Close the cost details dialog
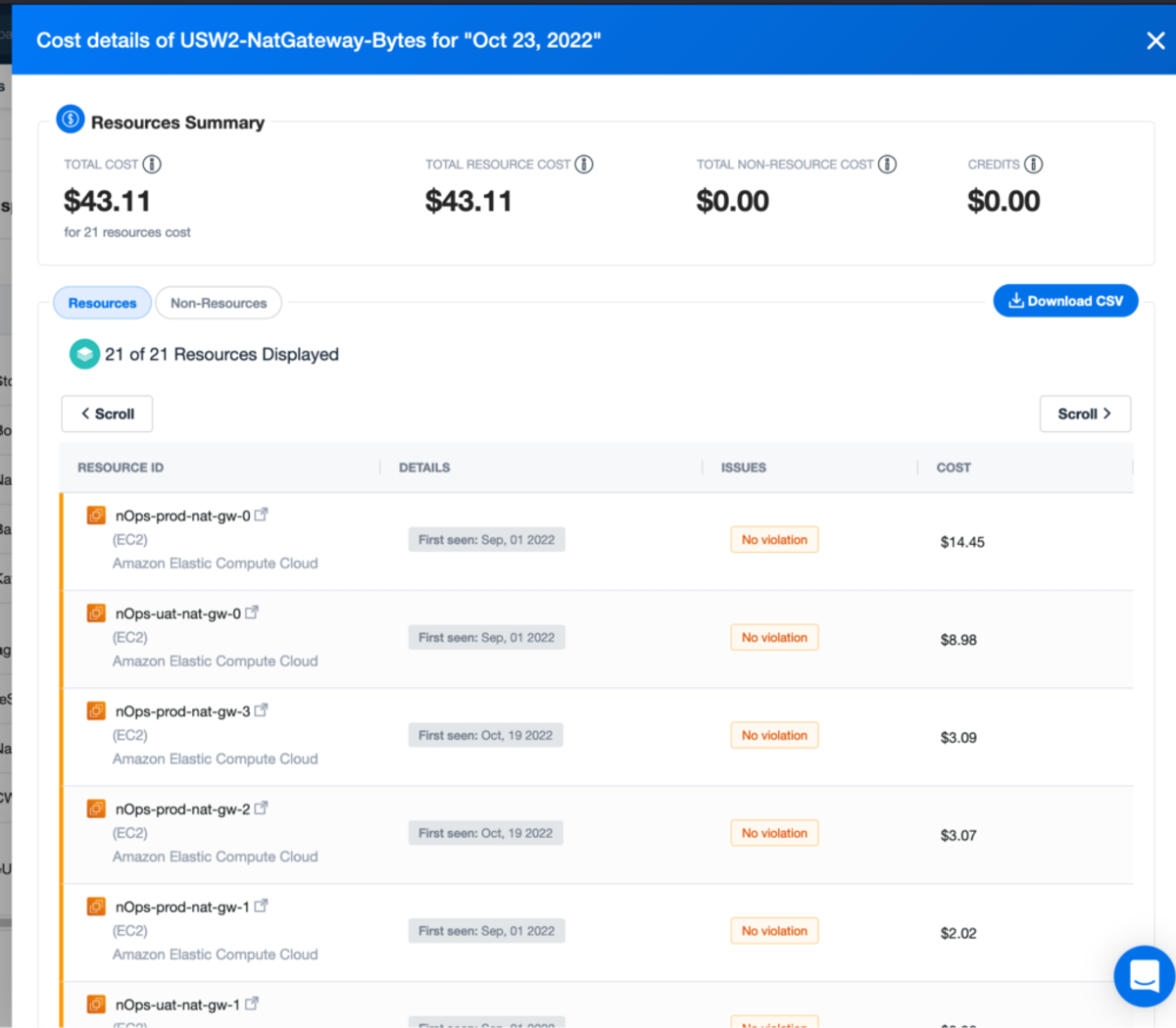Viewport: 1176px width, 1028px height. [x=1155, y=40]
